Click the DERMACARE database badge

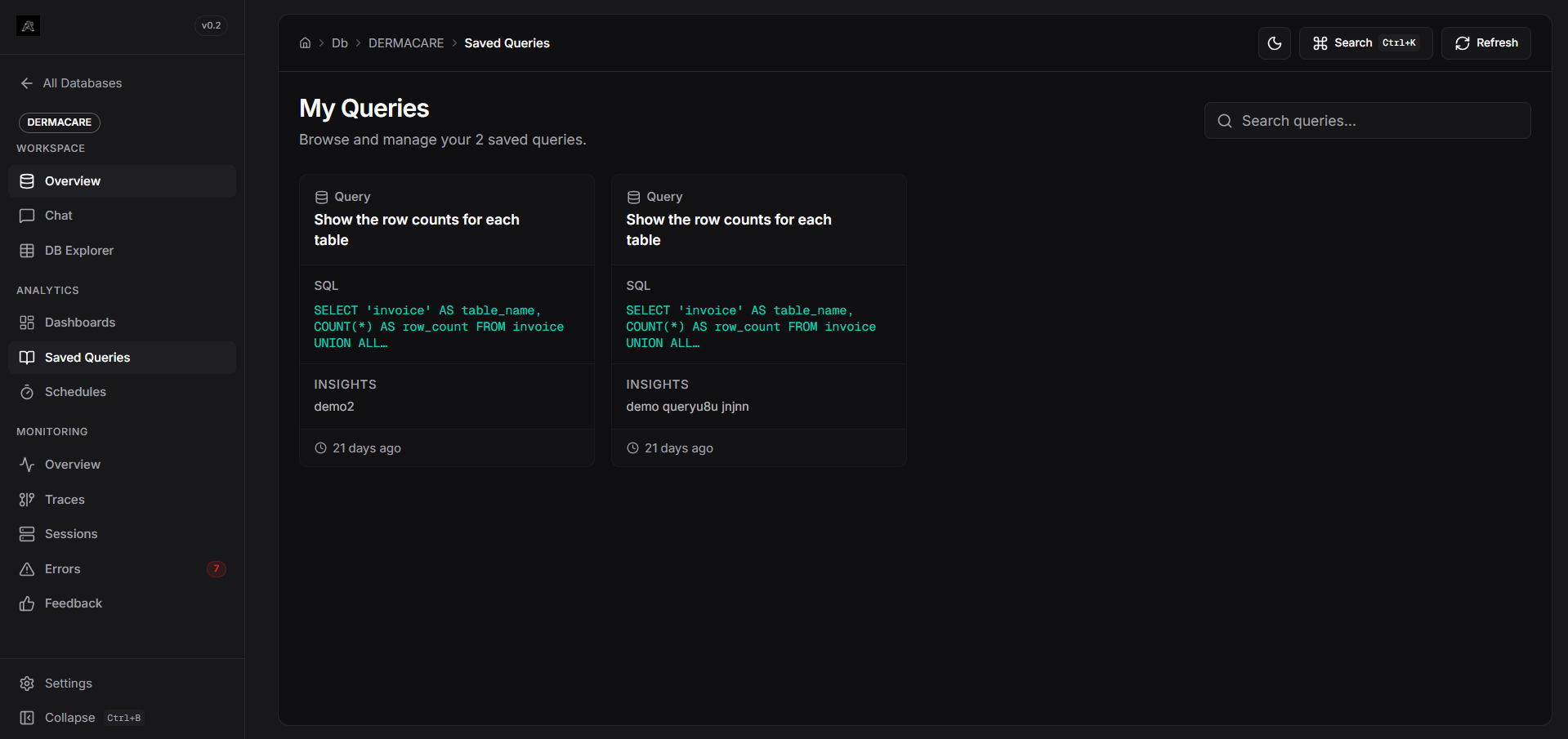click(x=60, y=122)
